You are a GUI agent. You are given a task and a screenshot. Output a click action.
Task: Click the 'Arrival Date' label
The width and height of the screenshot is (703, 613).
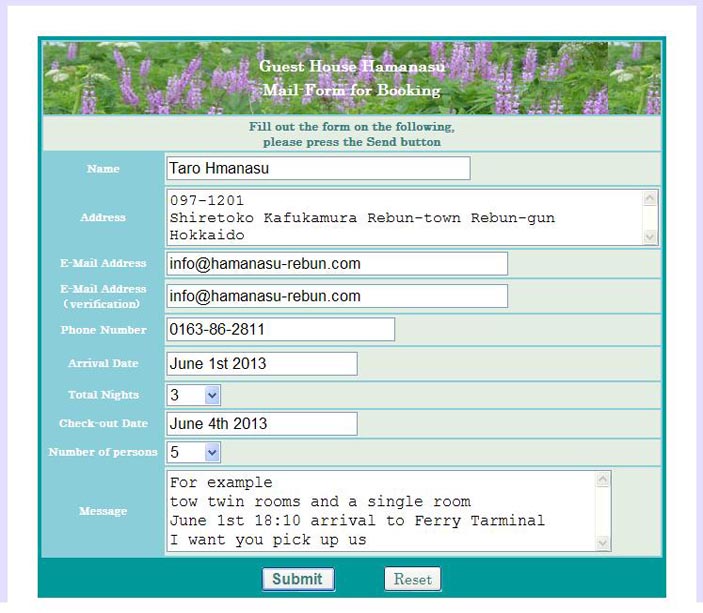click(x=103, y=363)
